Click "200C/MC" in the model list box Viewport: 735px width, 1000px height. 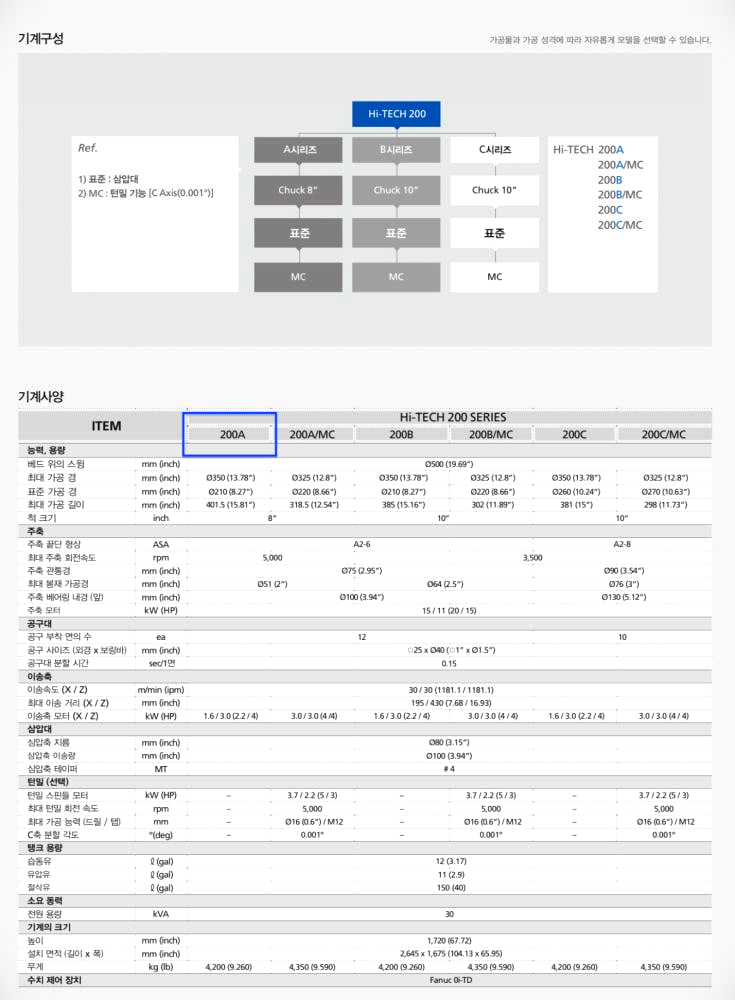pyautogui.click(x=620, y=225)
